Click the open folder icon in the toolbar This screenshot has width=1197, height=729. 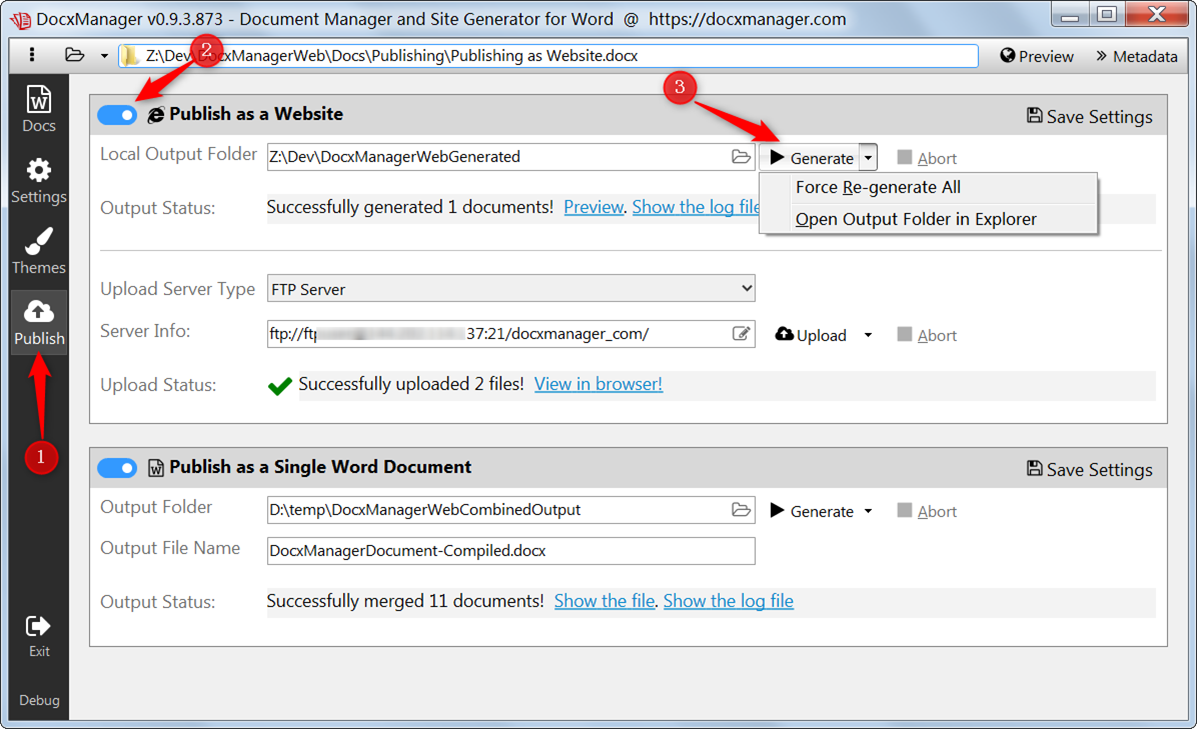(x=74, y=55)
